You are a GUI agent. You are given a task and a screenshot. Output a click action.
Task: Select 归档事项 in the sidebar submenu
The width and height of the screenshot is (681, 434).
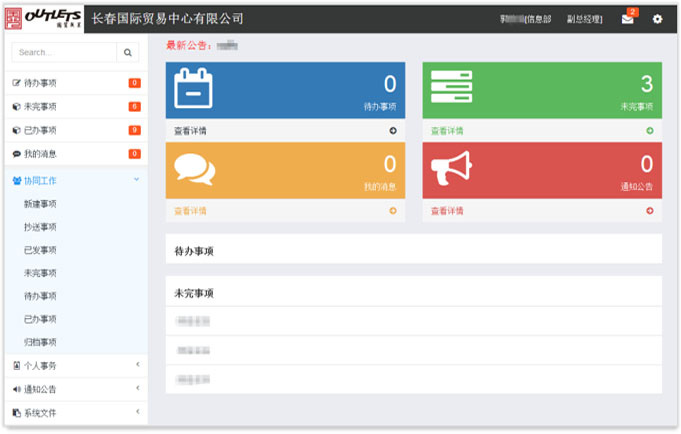(40, 342)
